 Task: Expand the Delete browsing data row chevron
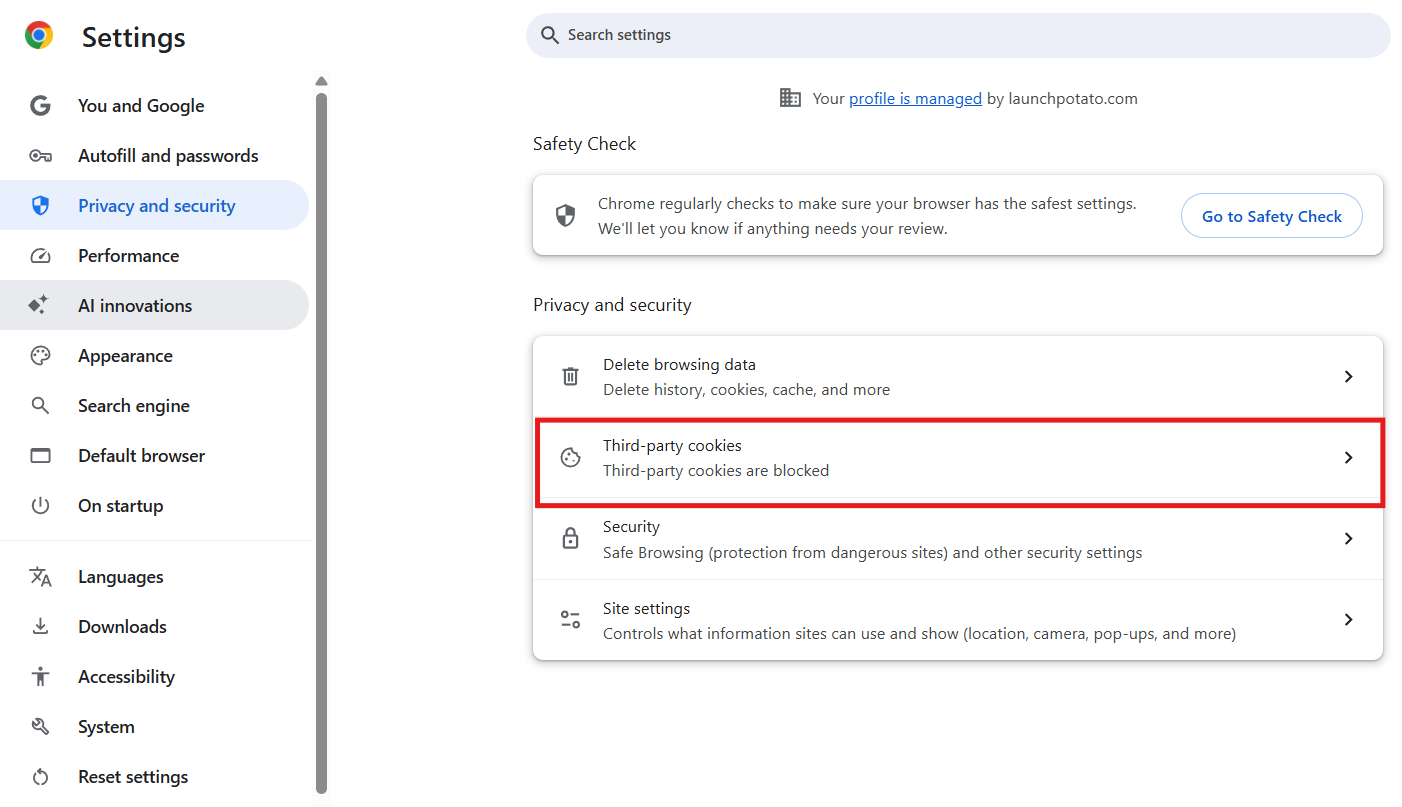[1348, 377]
